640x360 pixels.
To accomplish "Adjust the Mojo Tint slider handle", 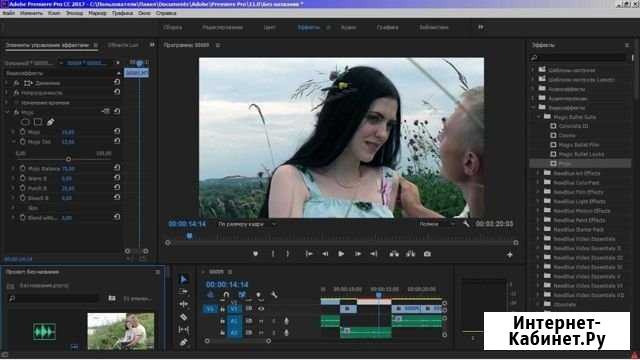I will click(68, 159).
